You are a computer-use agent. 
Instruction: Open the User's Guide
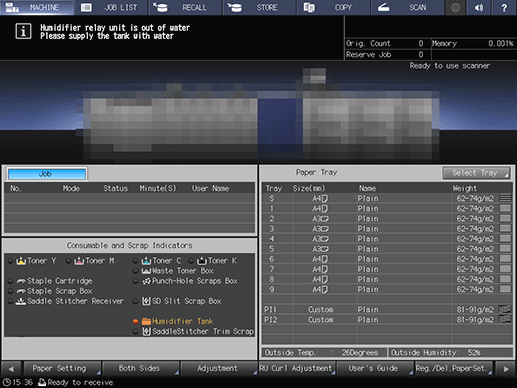[x=376, y=368]
